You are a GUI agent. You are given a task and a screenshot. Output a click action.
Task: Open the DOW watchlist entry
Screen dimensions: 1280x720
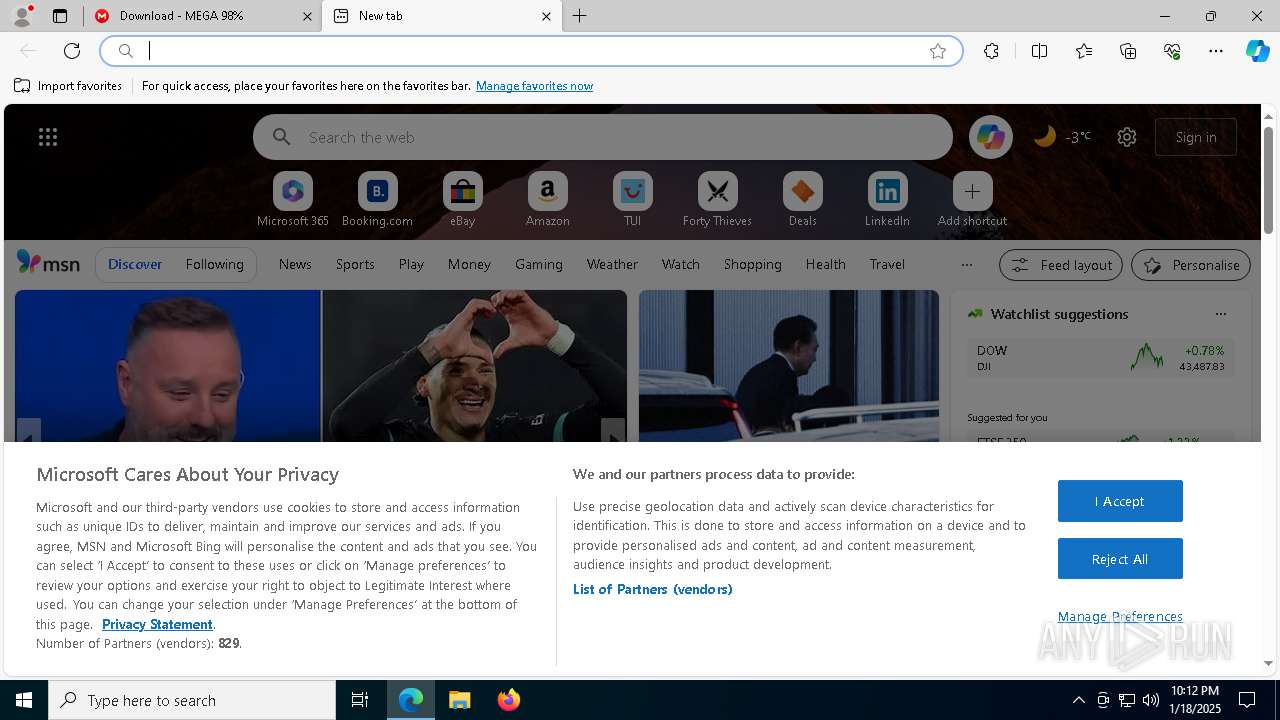pos(1100,358)
